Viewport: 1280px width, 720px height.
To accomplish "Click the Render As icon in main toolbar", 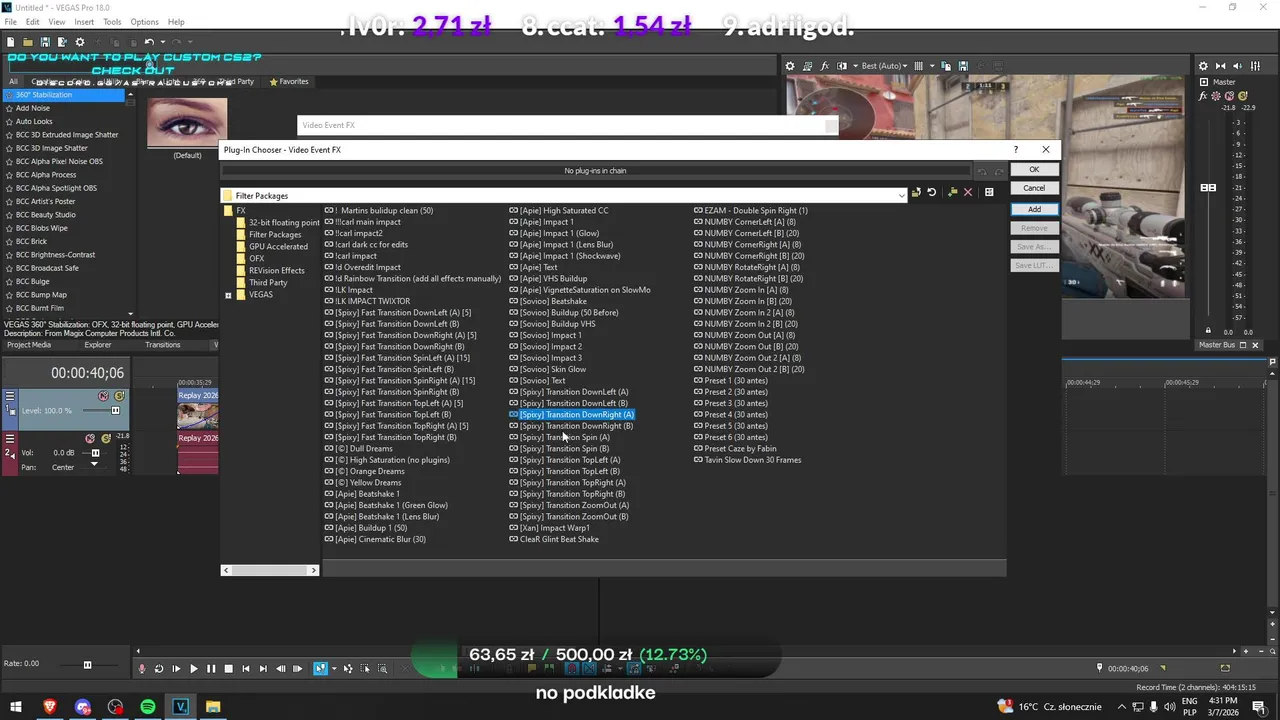I will click(61, 42).
